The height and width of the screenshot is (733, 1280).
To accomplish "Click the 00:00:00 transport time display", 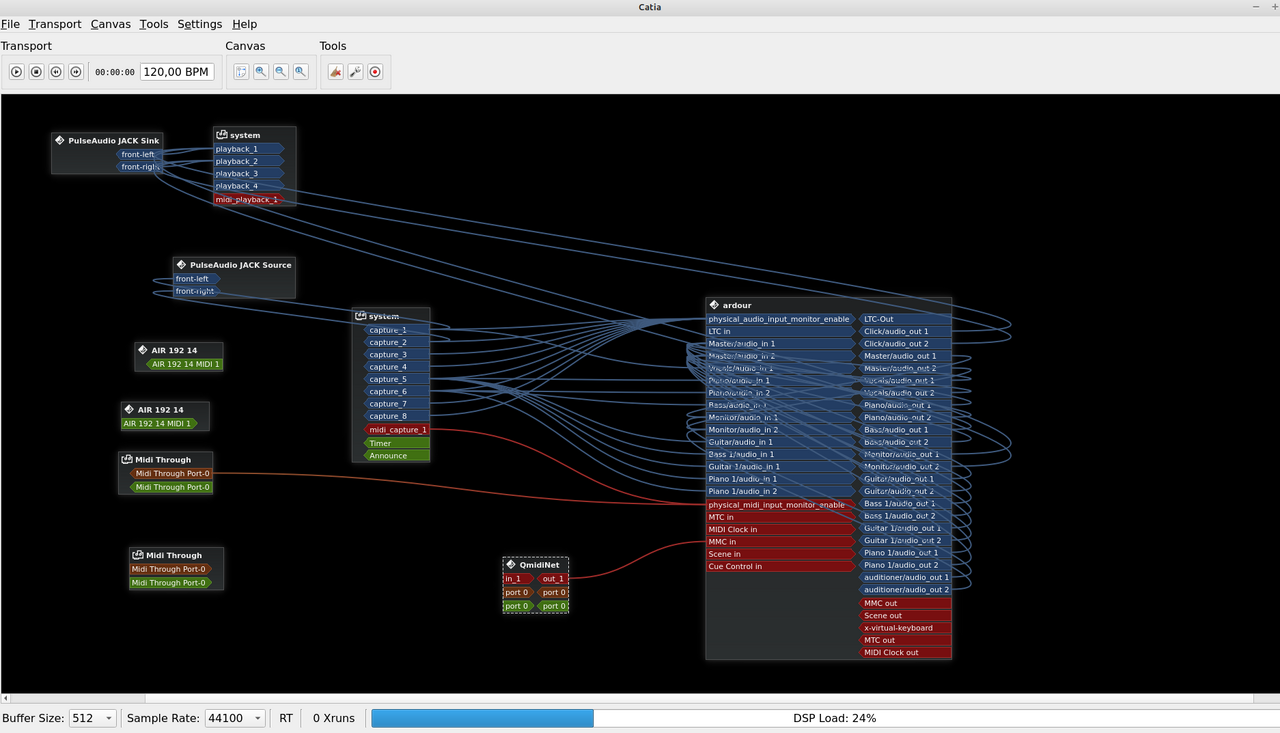I will 115,72.
